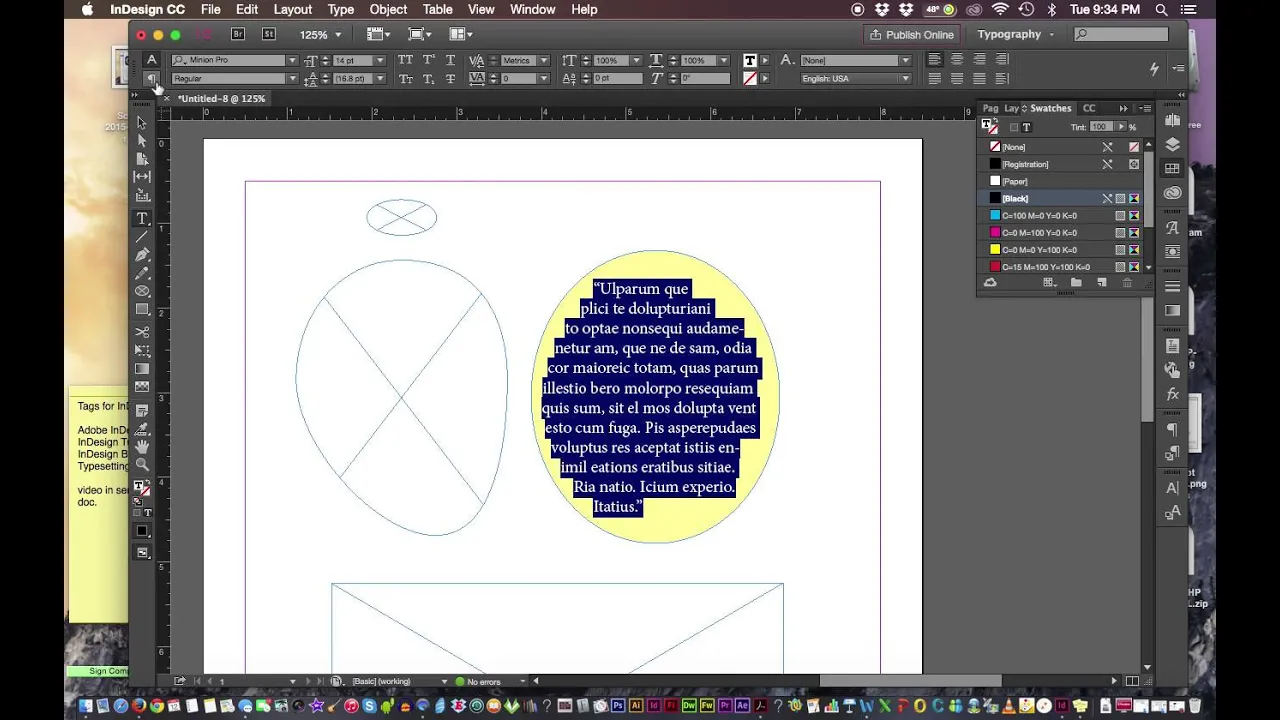Open the Layers panel icon in dock
Viewport: 1280px width, 720px height.
click(x=1172, y=145)
